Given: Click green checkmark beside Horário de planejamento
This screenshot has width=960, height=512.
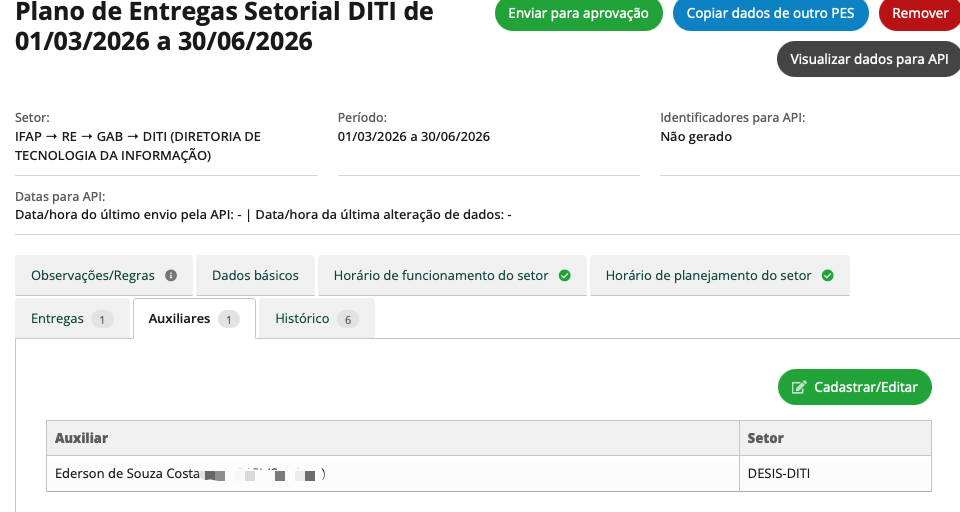Looking at the screenshot, I should coord(827,276).
